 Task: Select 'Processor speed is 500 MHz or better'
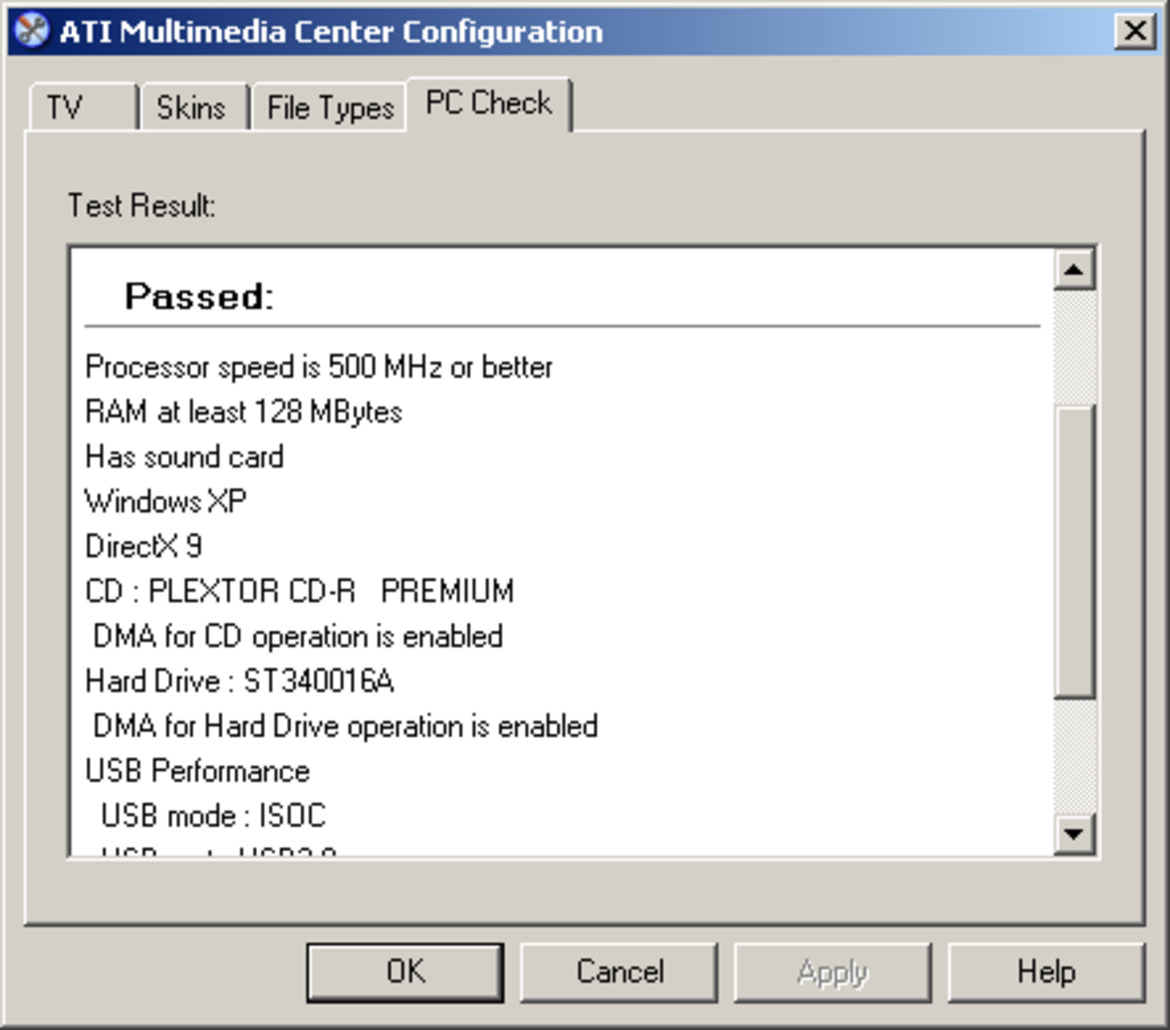click(x=319, y=367)
